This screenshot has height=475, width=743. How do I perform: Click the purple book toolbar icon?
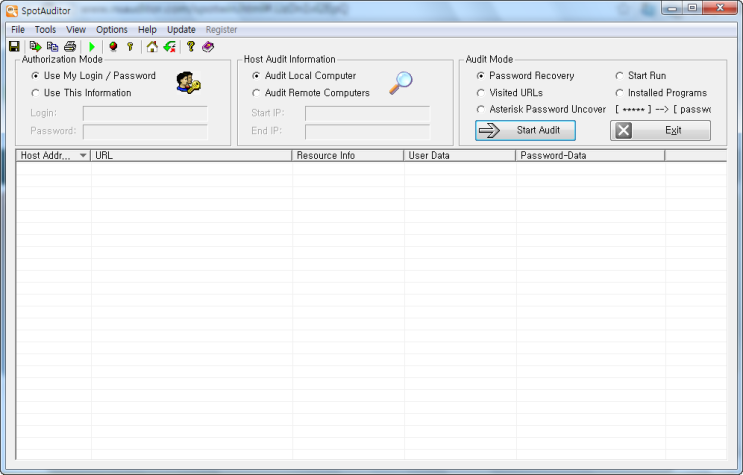point(208,46)
